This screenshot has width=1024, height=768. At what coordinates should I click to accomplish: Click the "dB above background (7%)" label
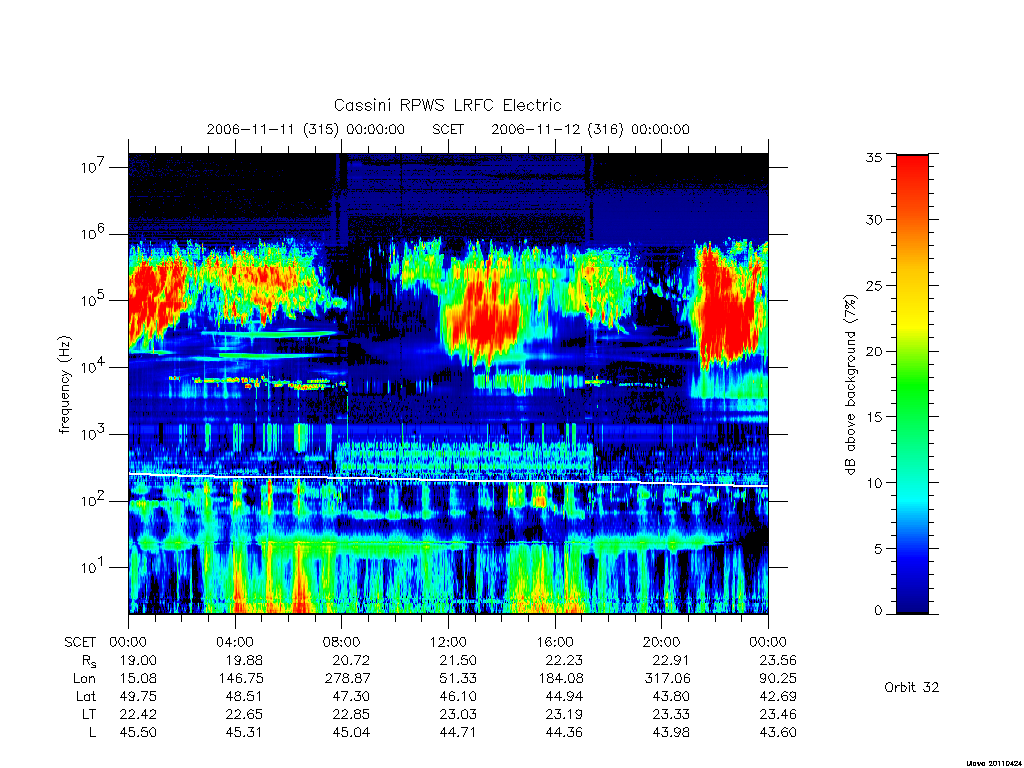tap(850, 385)
